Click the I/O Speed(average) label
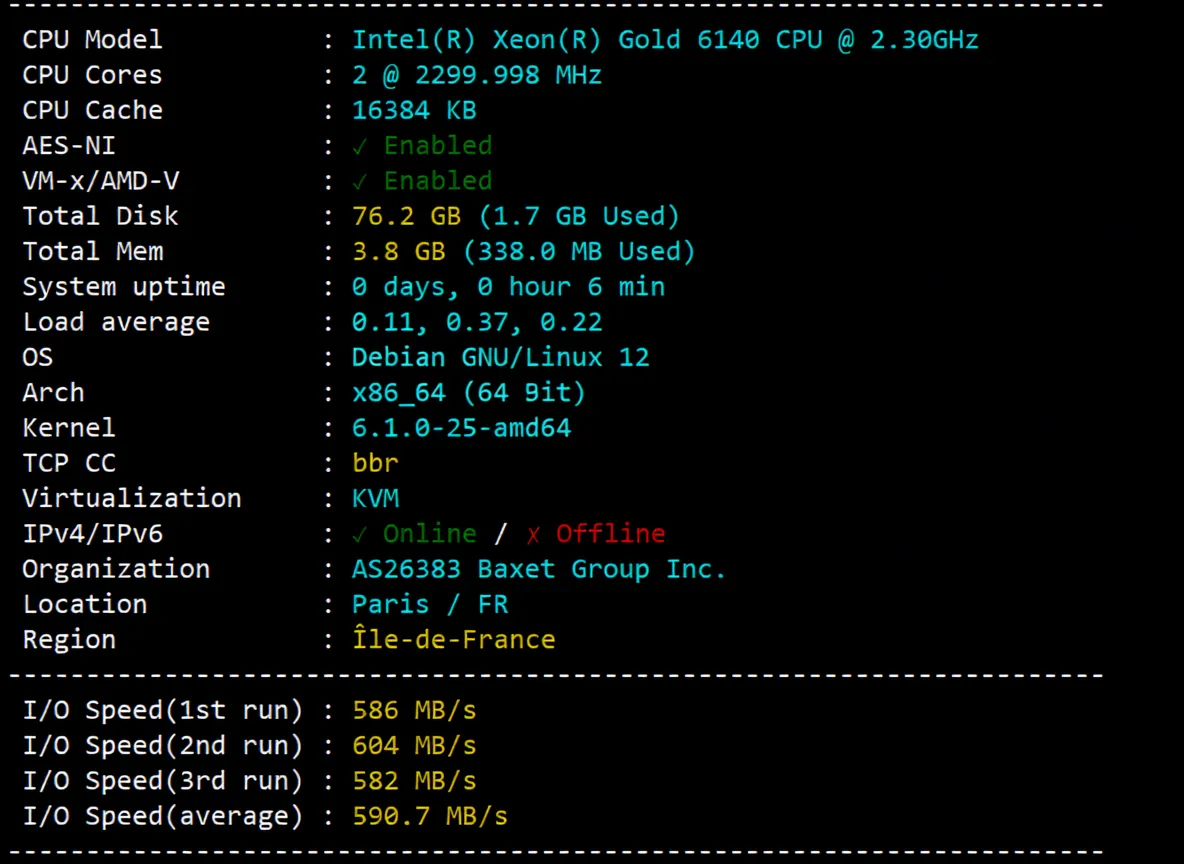Screen dimensions: 1184x864 pos(162,816)
